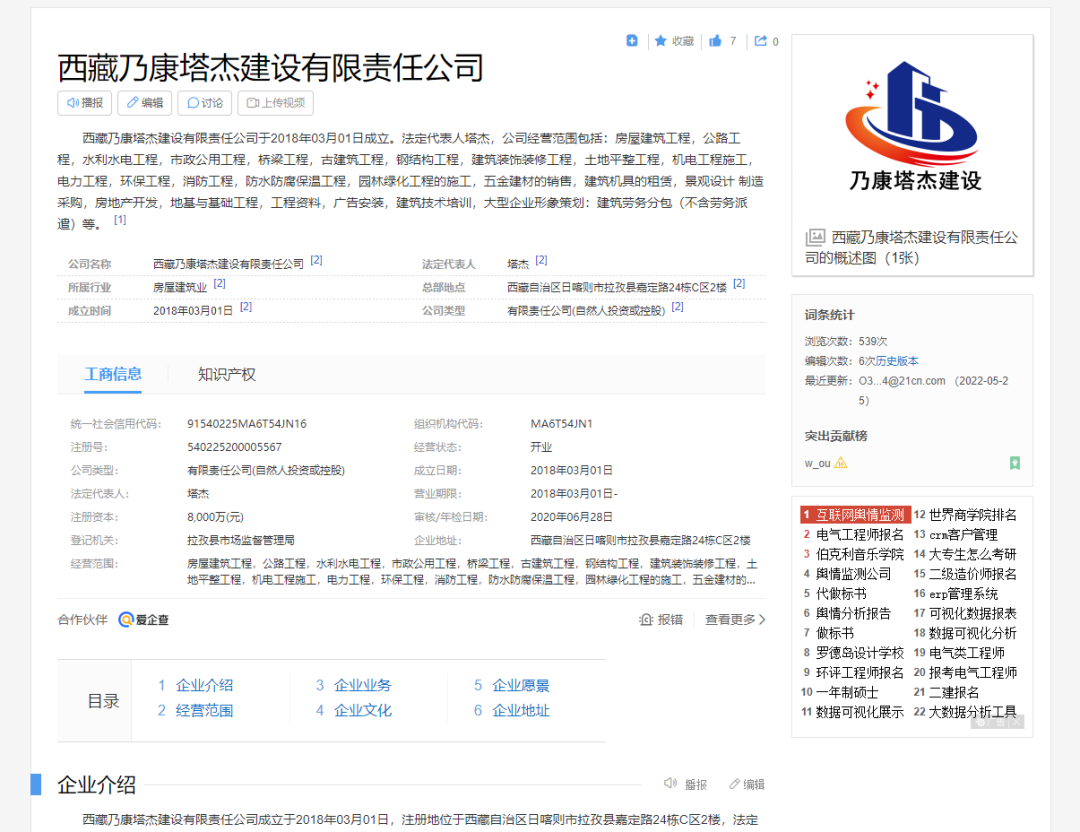
Task: Open ad link 二建报名
Action: (x=954, y=692)
